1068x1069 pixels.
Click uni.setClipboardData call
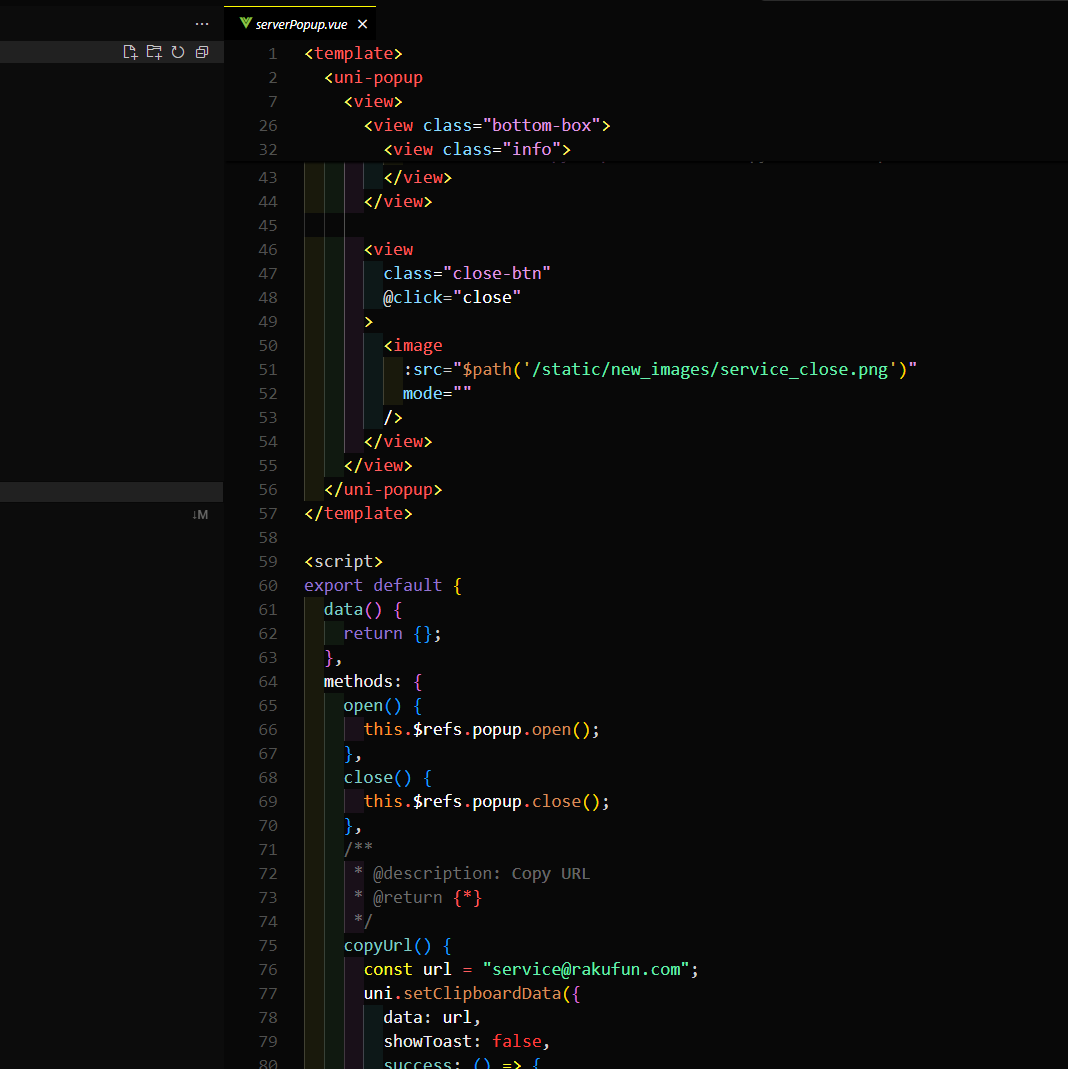pyautogui.click(x=472, y=993)
